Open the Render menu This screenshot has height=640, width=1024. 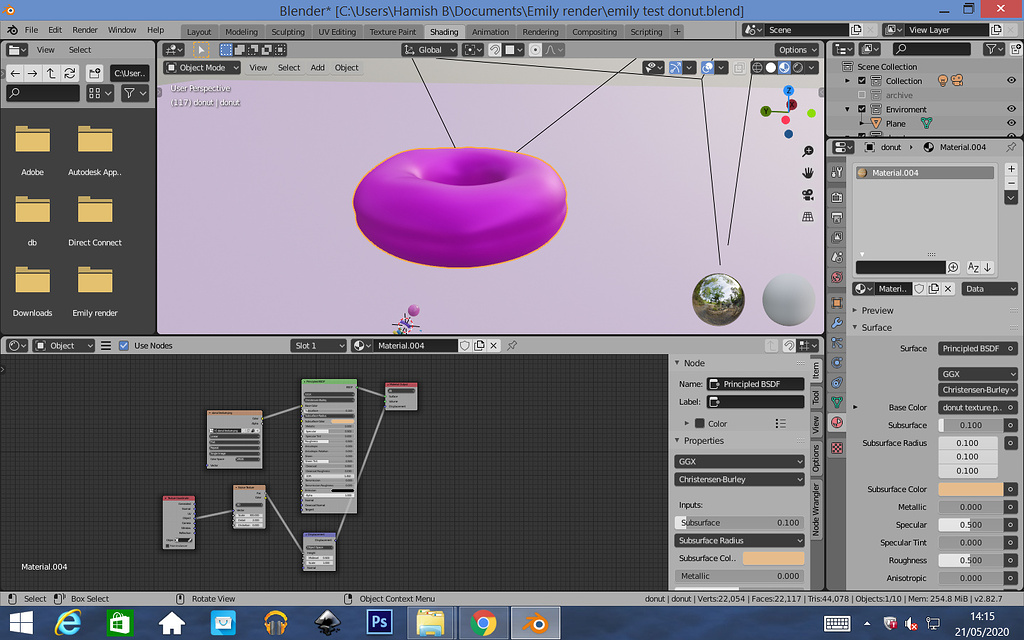coord(84,30)
